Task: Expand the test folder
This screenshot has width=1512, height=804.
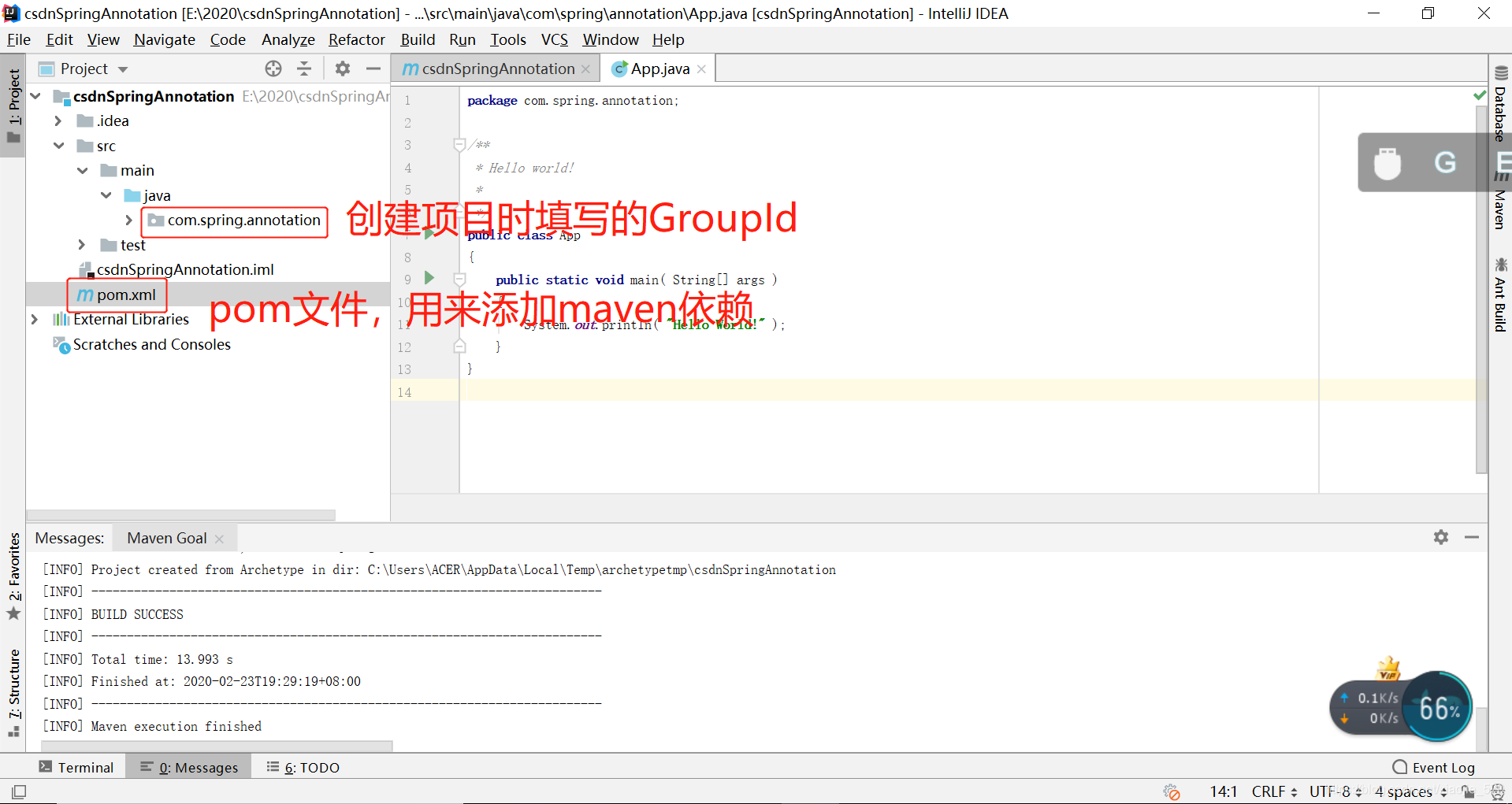Action: point(82,245)
